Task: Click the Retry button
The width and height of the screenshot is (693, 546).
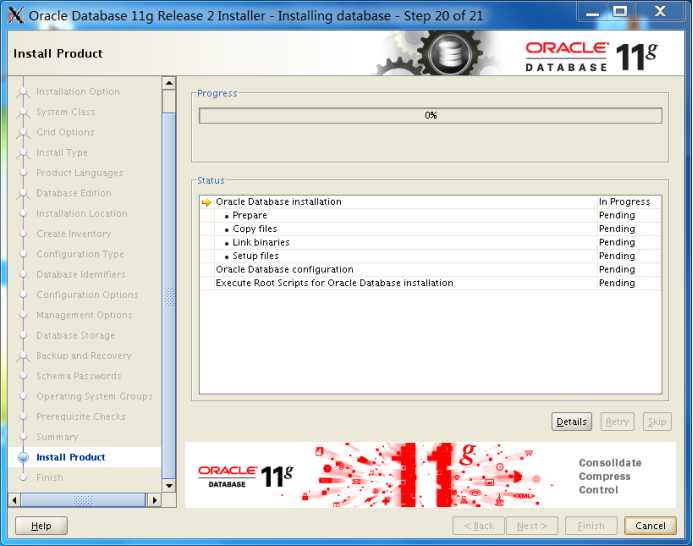Action: (617, 421)
